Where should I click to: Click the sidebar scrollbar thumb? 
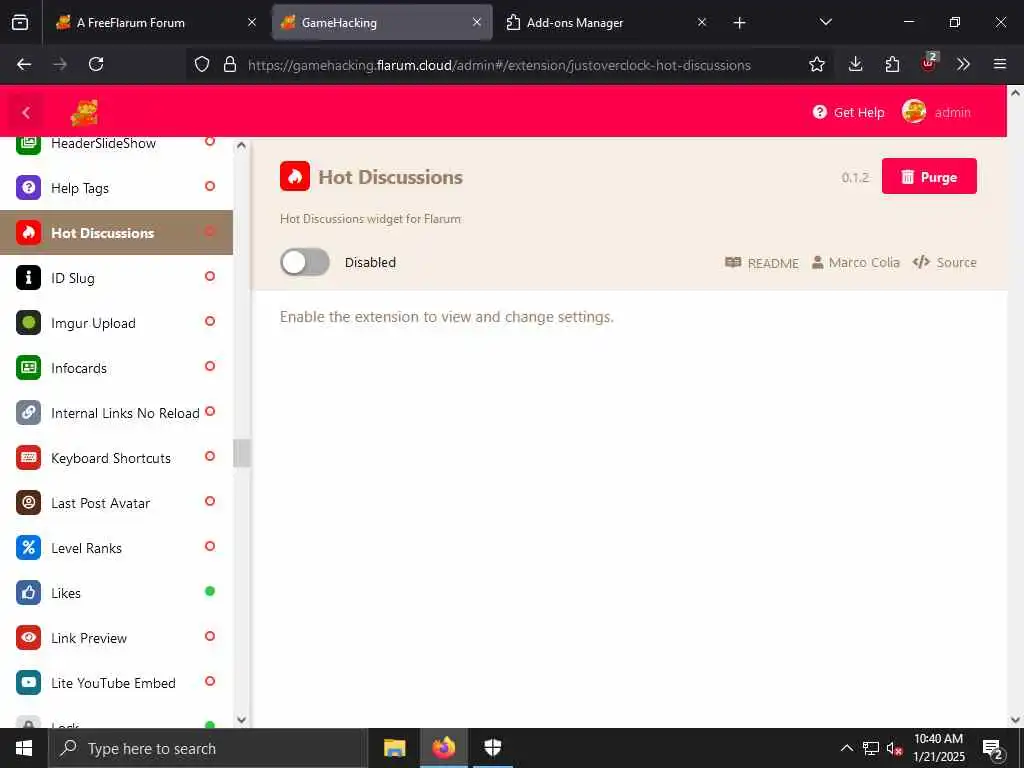coord(241,453)
